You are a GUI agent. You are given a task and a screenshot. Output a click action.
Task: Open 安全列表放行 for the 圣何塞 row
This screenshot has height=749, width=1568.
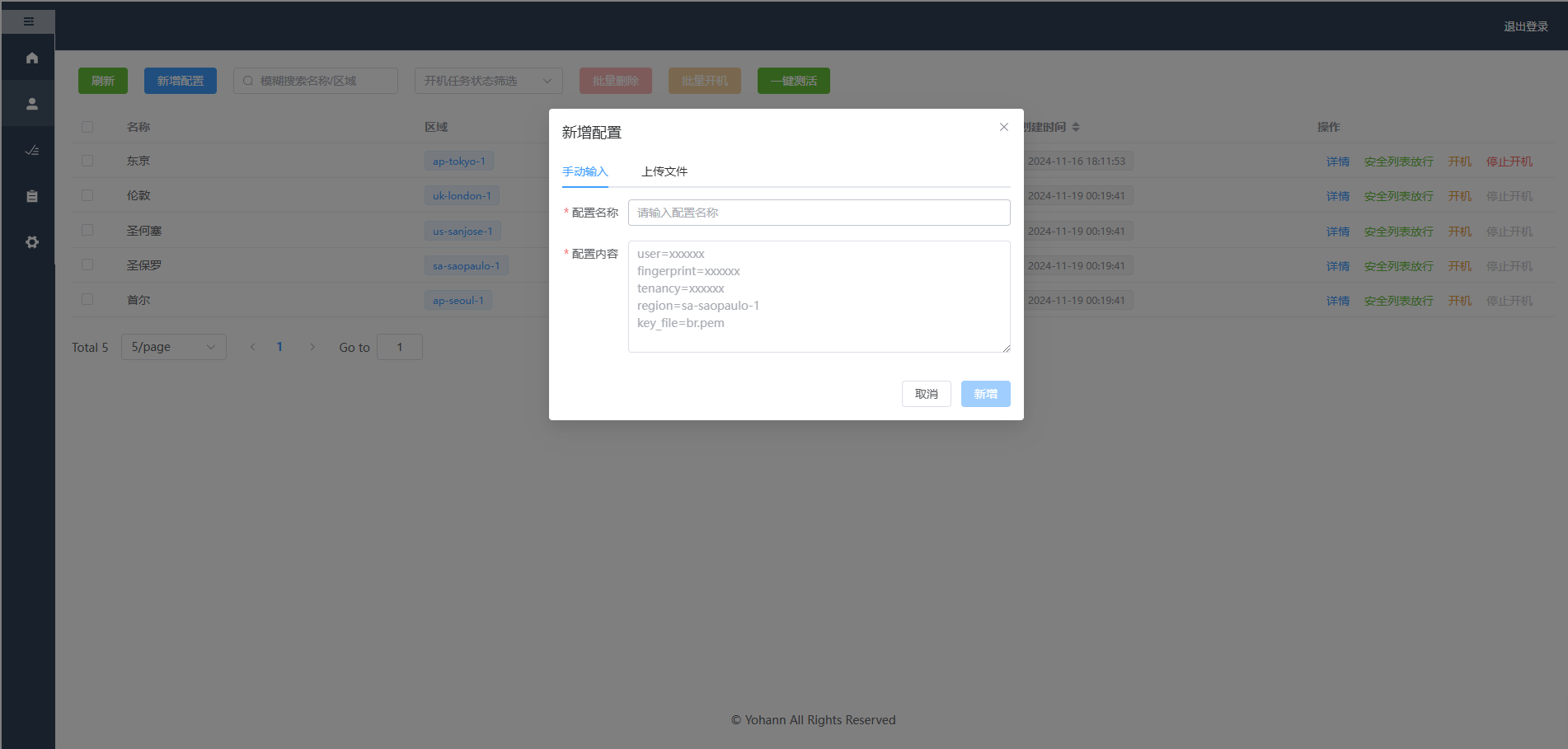(x=1399, y=232)
